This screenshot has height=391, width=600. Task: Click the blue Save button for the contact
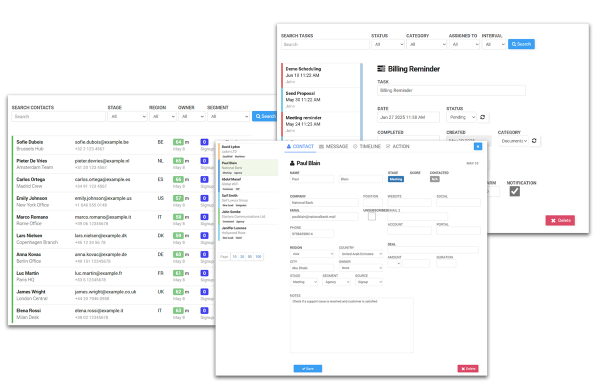[x=308, y=369]
